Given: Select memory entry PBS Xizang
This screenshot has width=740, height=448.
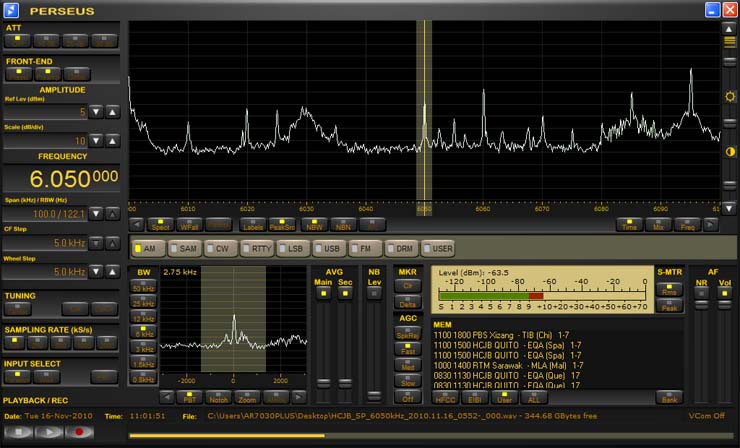Looking at the screenshot, I should [x=502, y=335].
